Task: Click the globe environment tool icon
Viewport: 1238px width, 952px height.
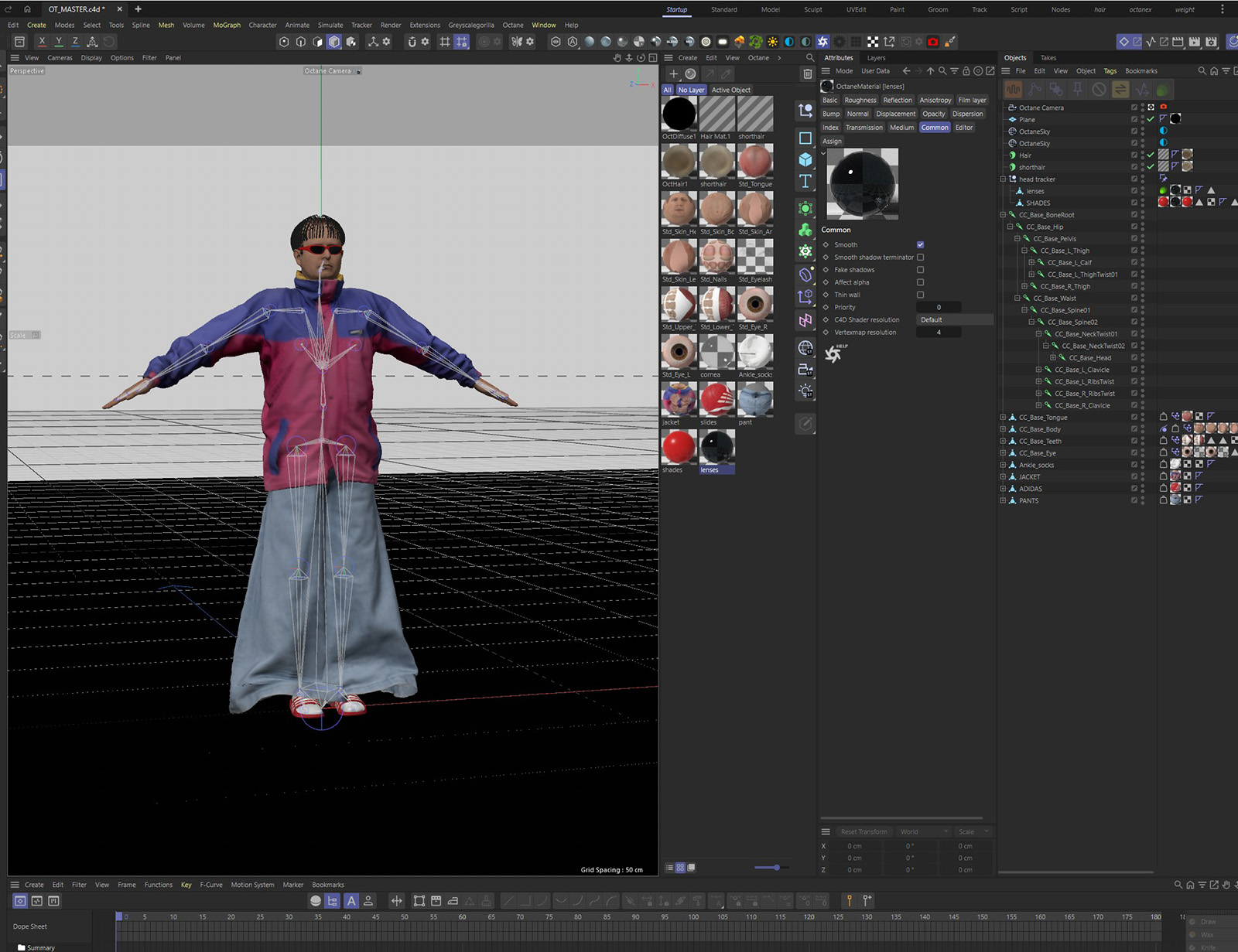Action: coord(805,347)
